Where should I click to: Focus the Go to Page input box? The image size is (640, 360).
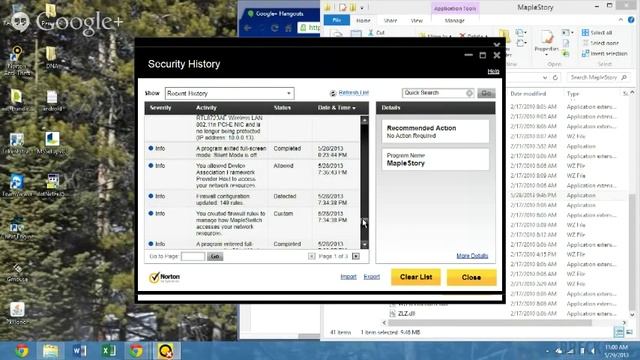coord(193,256)
